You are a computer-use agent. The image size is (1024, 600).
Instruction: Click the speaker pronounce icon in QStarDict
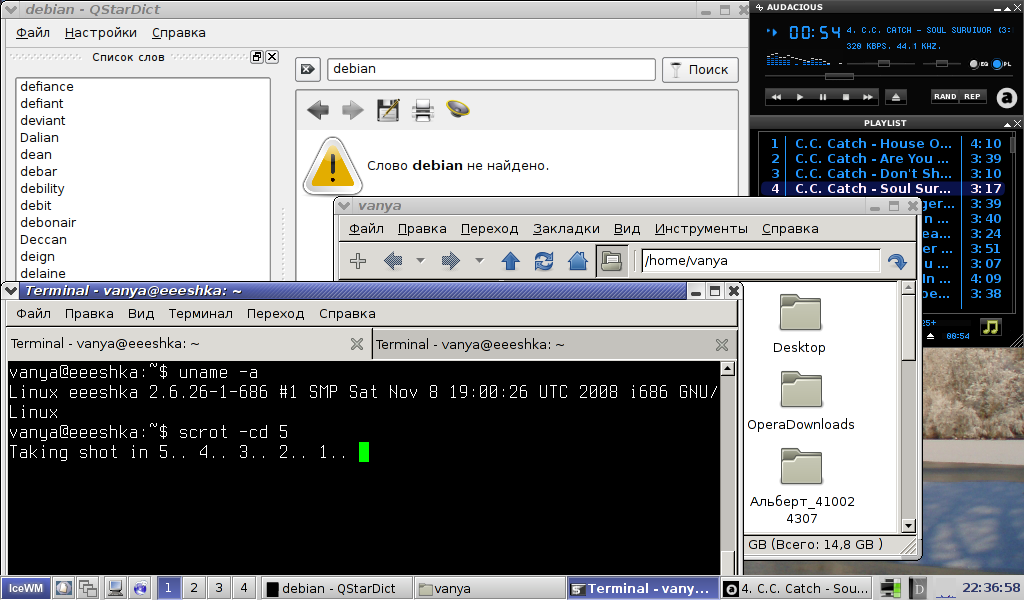[x=458, y=109]
